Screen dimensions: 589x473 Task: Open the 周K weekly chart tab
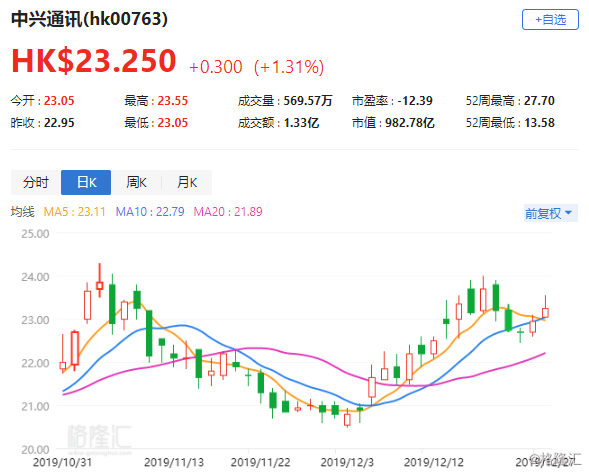point(136,182)
